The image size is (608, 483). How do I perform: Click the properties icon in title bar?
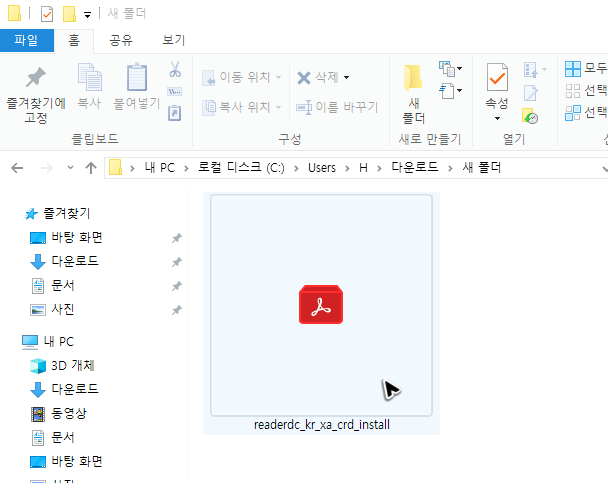pyautogui.click(x=47, y=14)
